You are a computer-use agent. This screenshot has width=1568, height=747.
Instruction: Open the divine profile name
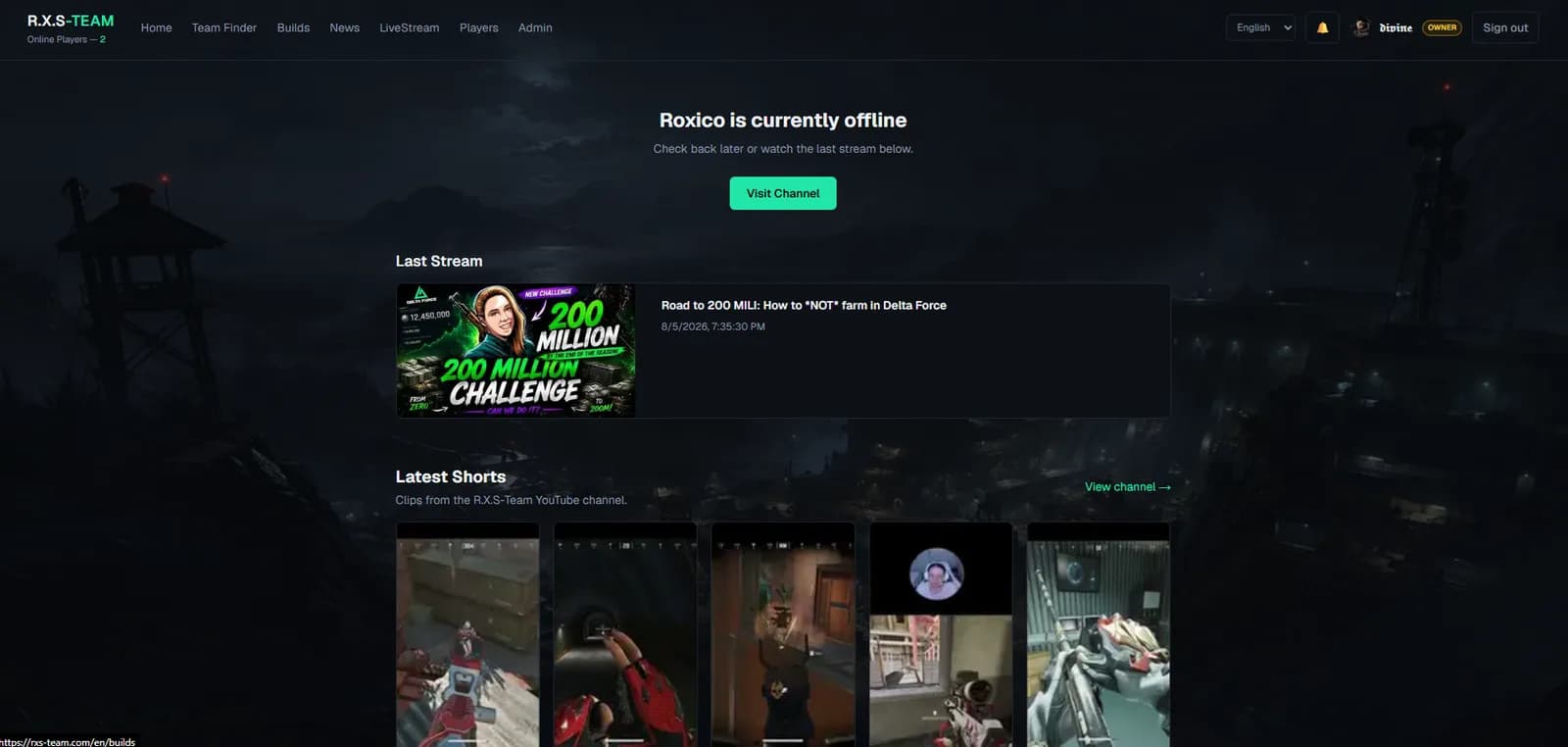pyautogui.click(x=1396, y=27)
